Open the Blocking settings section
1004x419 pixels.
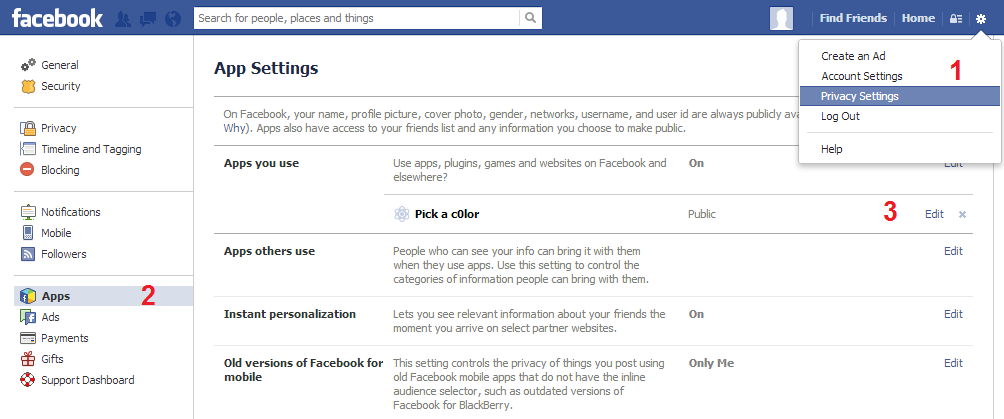[60, 170]
